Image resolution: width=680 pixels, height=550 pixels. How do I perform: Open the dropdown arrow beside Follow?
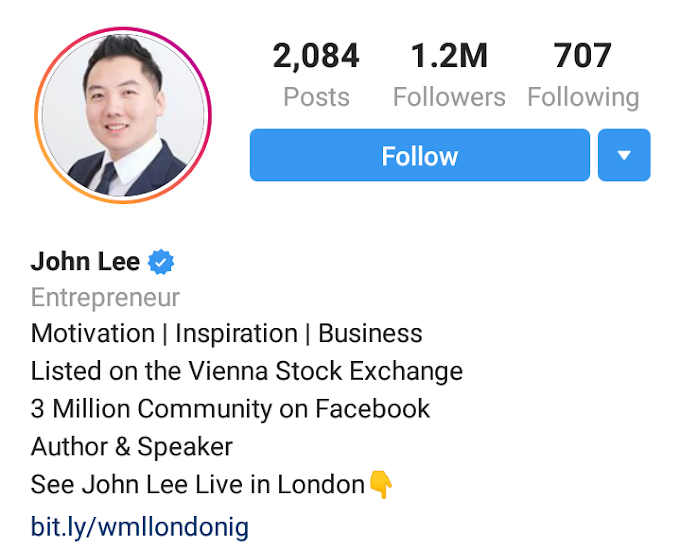[x=624, y=155]
